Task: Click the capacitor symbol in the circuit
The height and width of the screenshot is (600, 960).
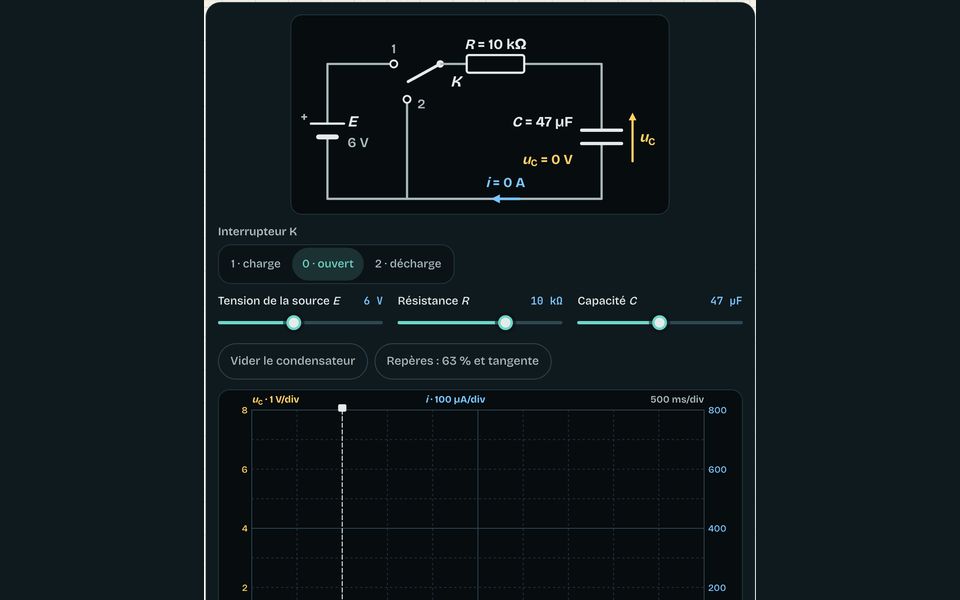Action: pyautogui.click(x=601, y=137)
